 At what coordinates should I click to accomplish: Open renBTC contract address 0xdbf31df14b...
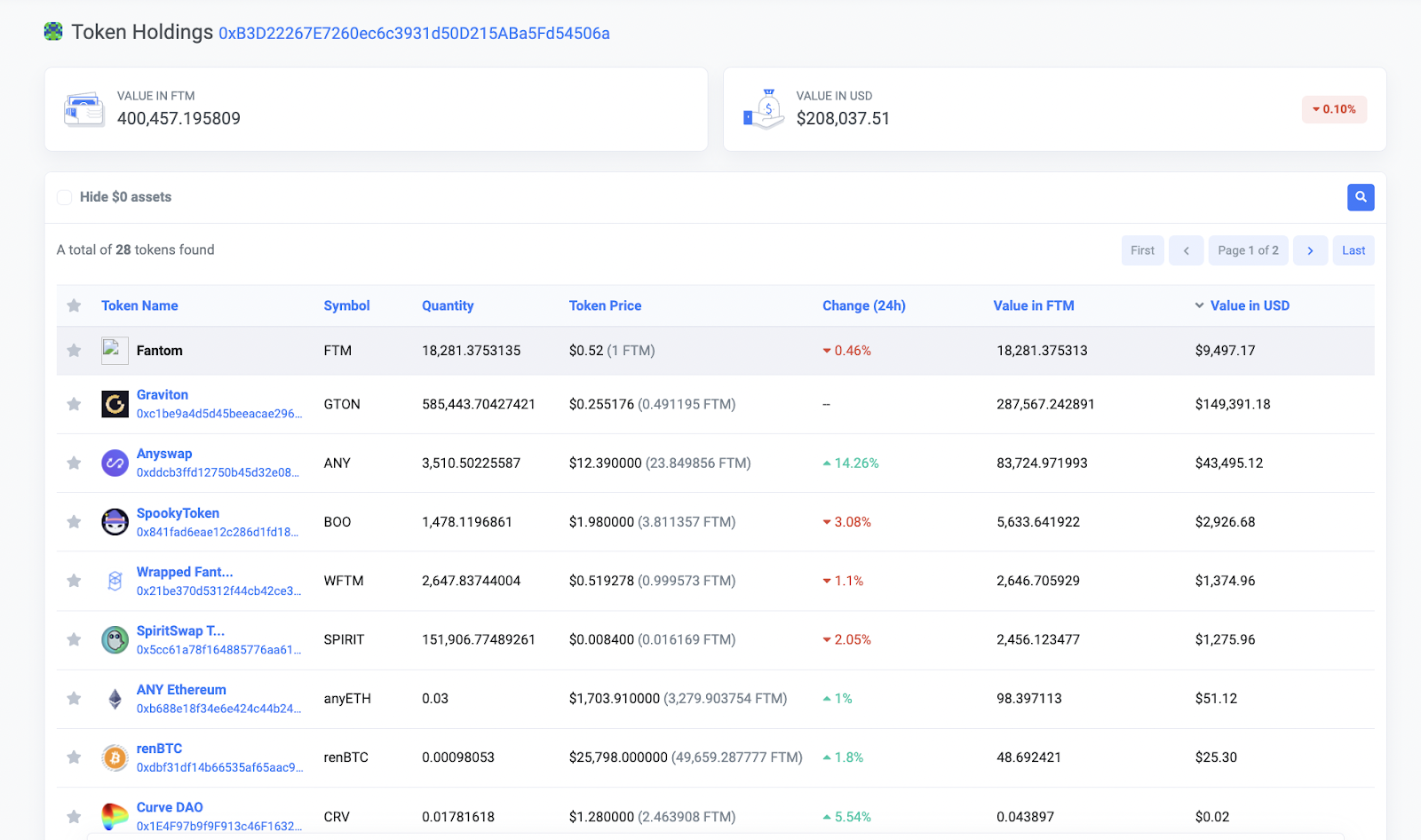(x=220, y=767)
